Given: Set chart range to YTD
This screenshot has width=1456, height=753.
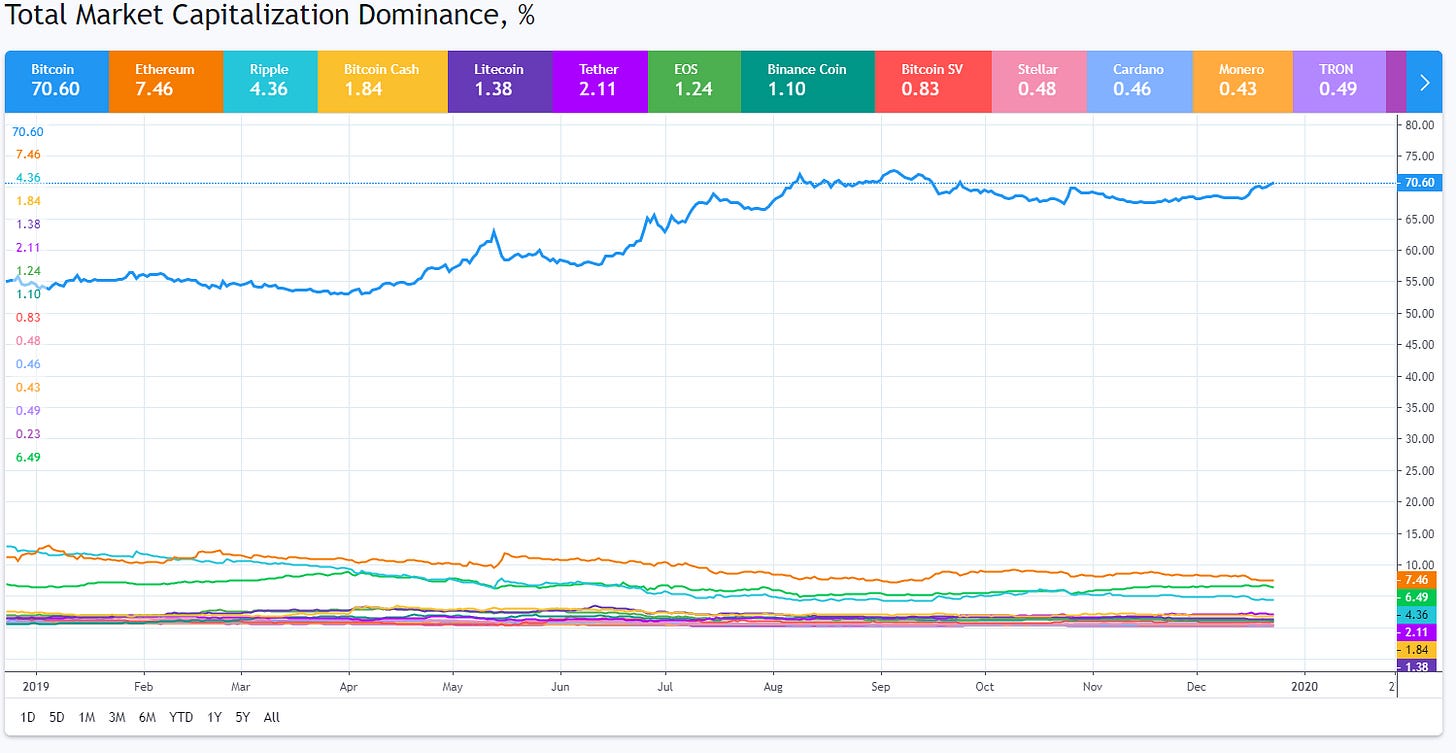Looking at the screenshot, I should click(181, 717).
